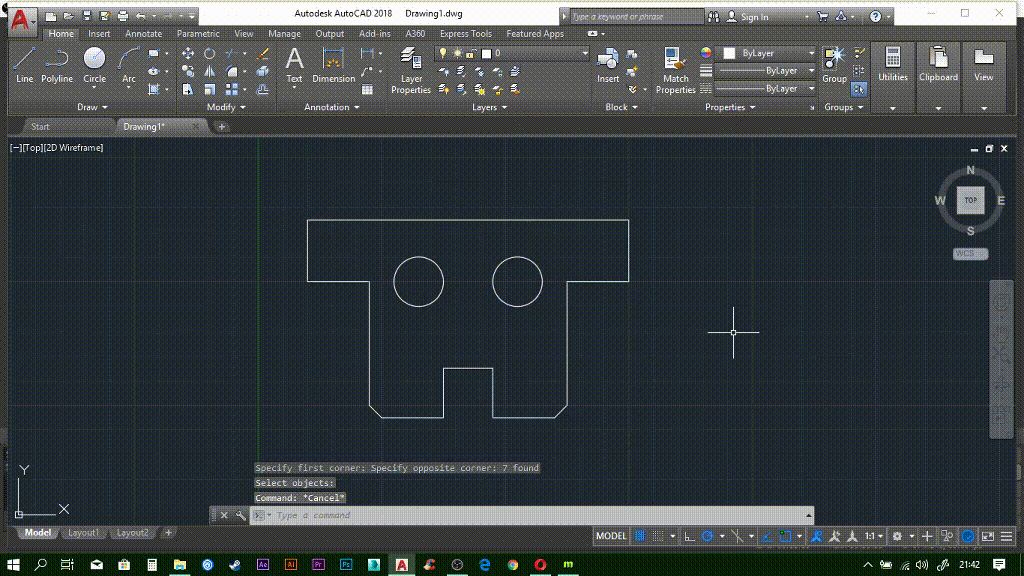The image size is (1024, 576).
Task: Toggle the layer on/off lightbulb icon
Action: click(x=443, y=53)
